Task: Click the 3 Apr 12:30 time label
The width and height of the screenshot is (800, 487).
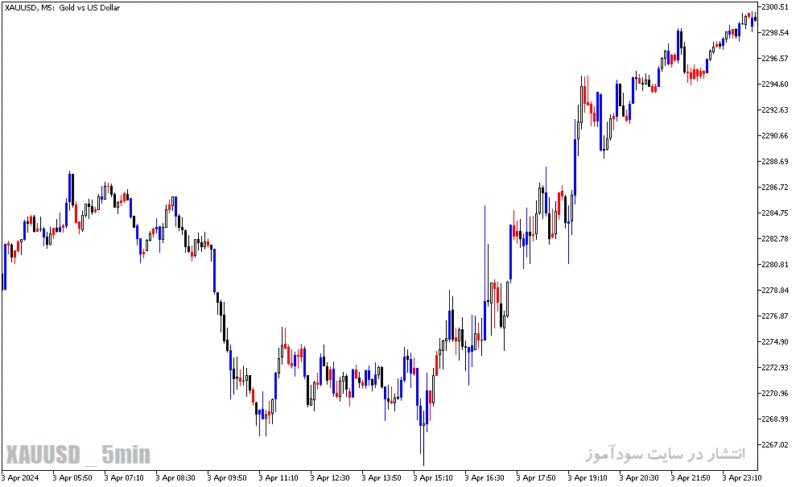Action: [330, 478]
